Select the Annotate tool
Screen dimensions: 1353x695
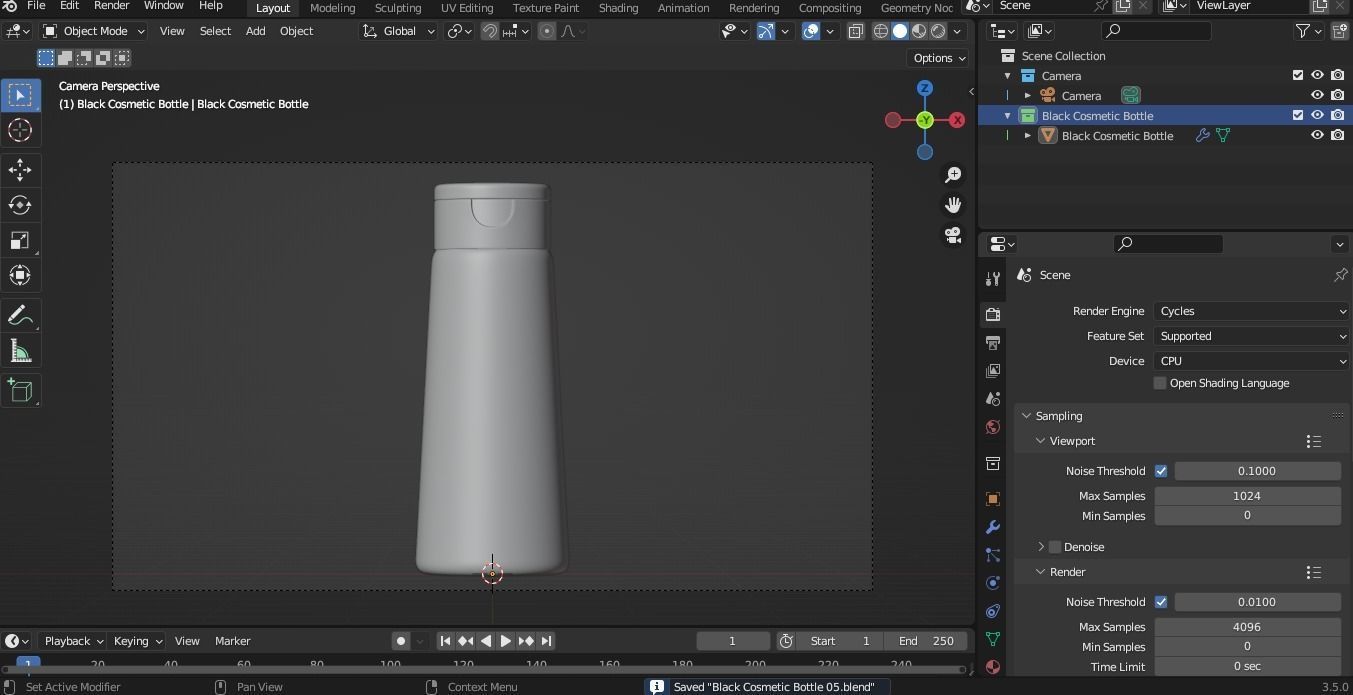click(x=20, y=316)
